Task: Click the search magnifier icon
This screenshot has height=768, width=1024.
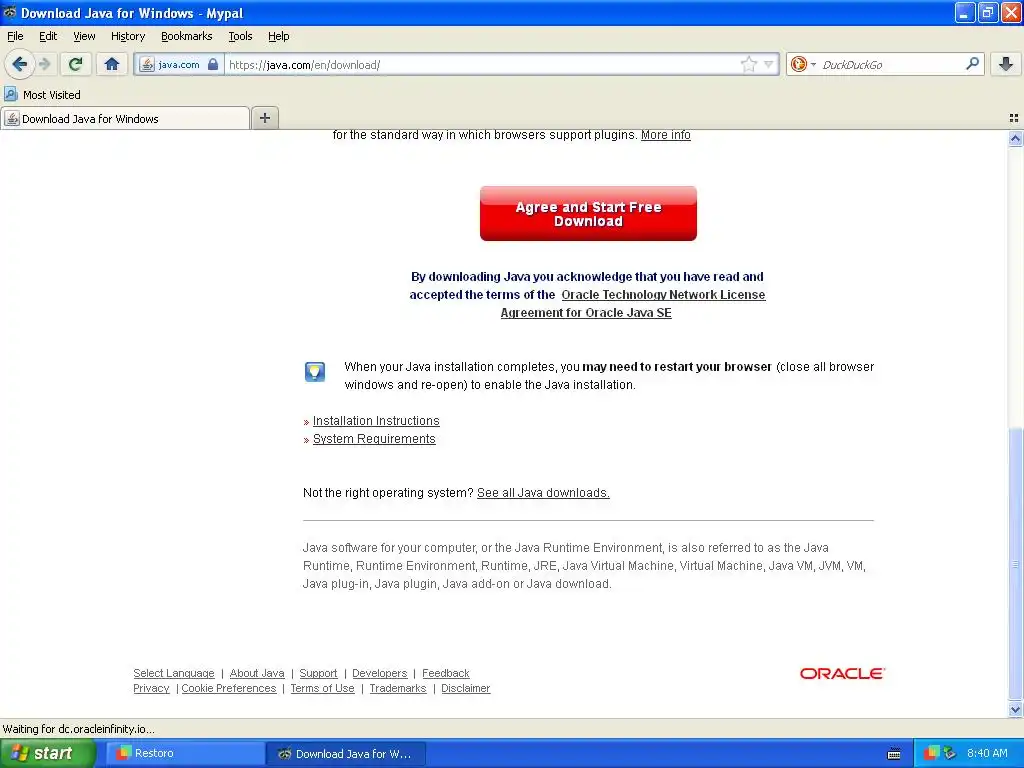Action: tap(972, 63)
